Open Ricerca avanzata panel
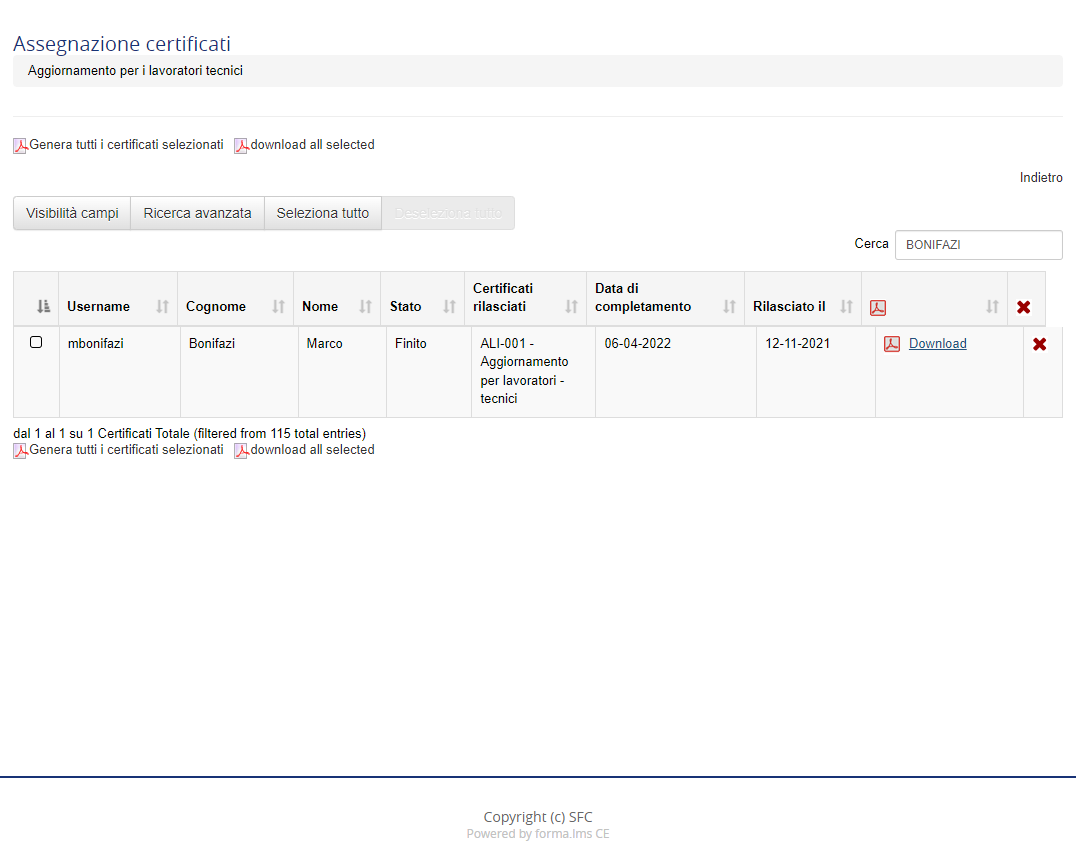 pyautogui.click(x=197, y=213)
